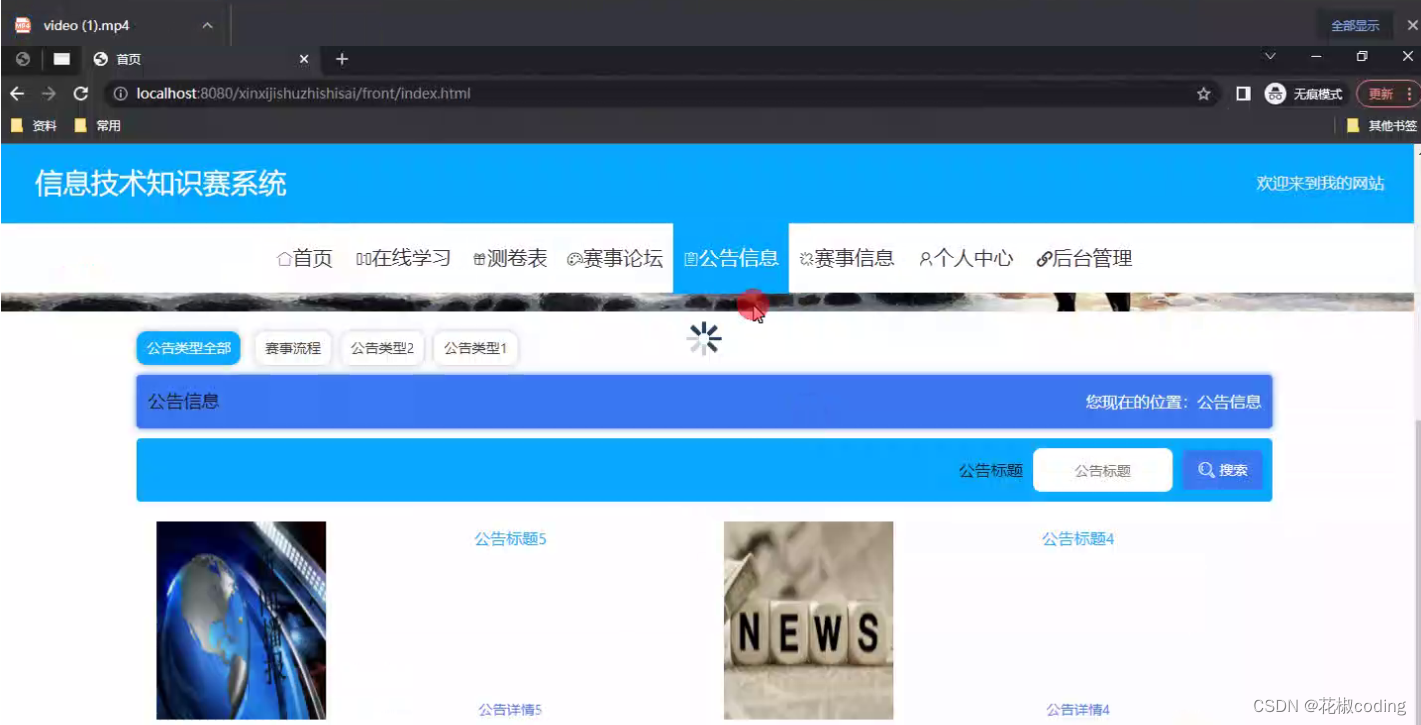The height and width of the screenshot is (725, 1421).
Task: Collapse the video (1).mp4 download chevron
Action: pyautogui.click(x=206, y=24)
